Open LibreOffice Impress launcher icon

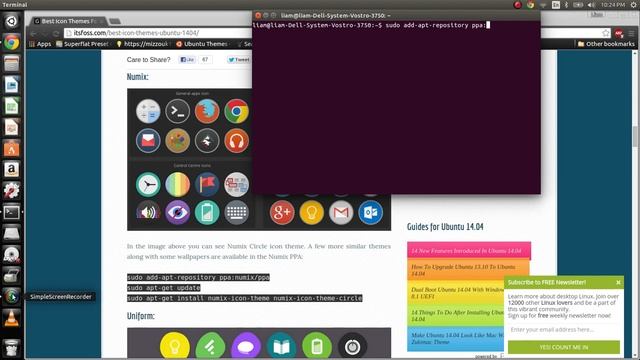pyautogui.click(x=11, y=127)
